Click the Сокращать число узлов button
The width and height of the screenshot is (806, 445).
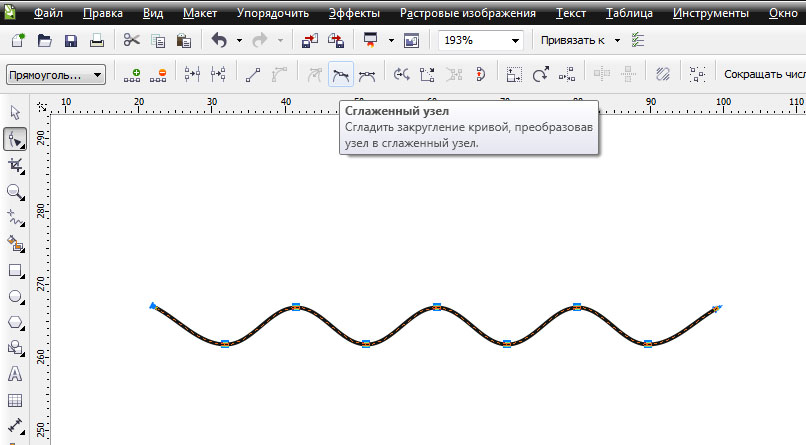[x=764, y=75]
